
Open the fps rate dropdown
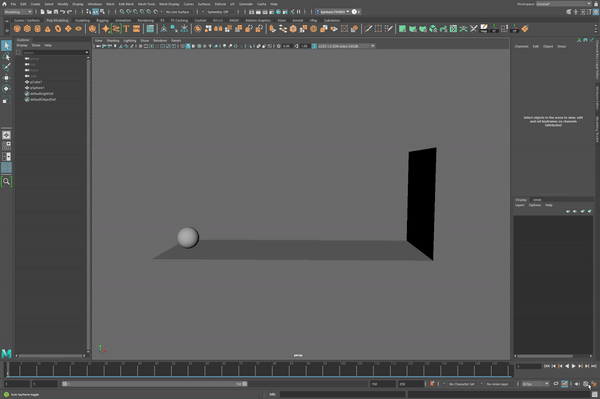(x=536, y=384)
